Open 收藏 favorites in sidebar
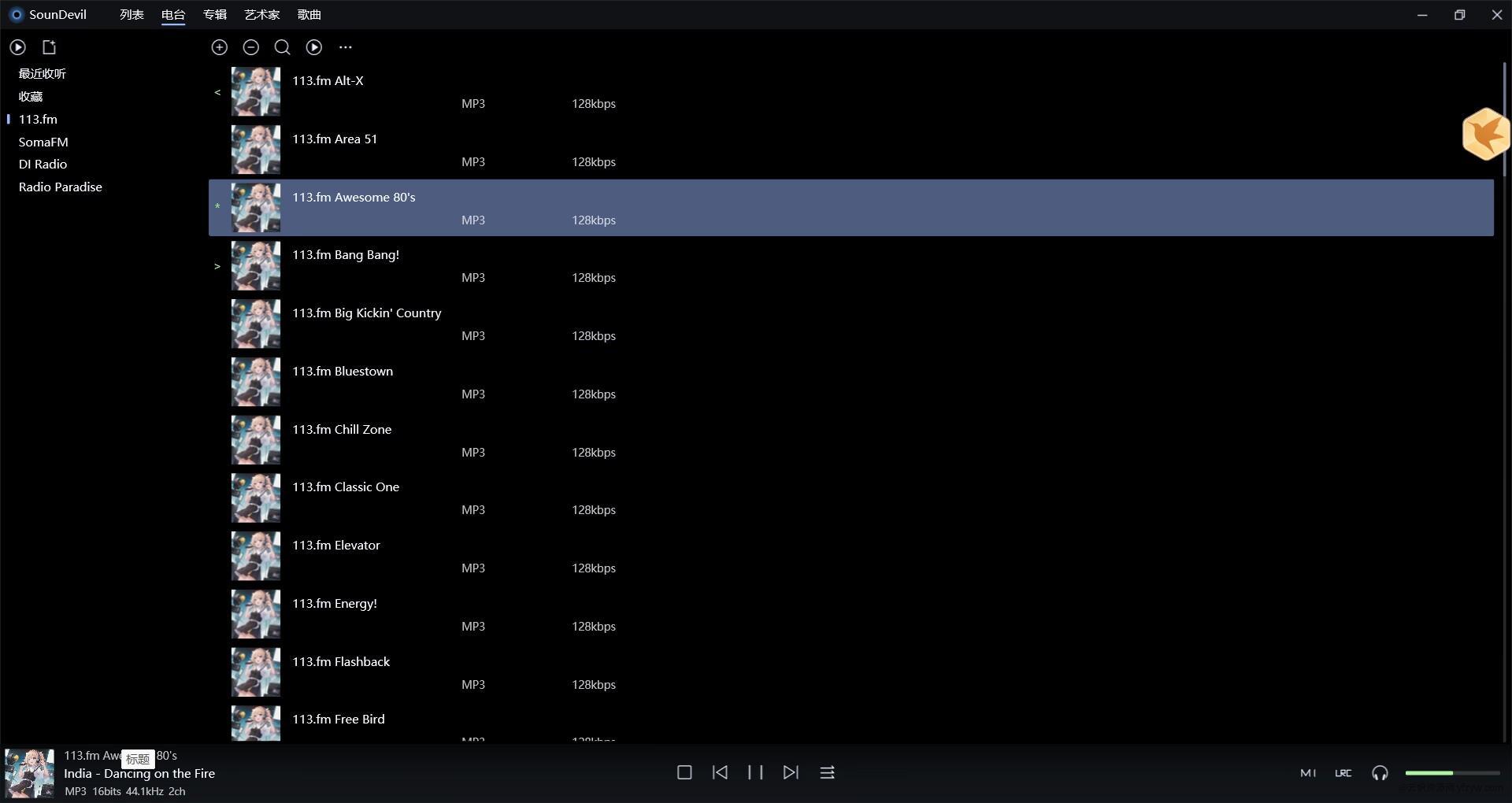The width and height of the screenshot is (1512, 803). click(x=31, y=96)
